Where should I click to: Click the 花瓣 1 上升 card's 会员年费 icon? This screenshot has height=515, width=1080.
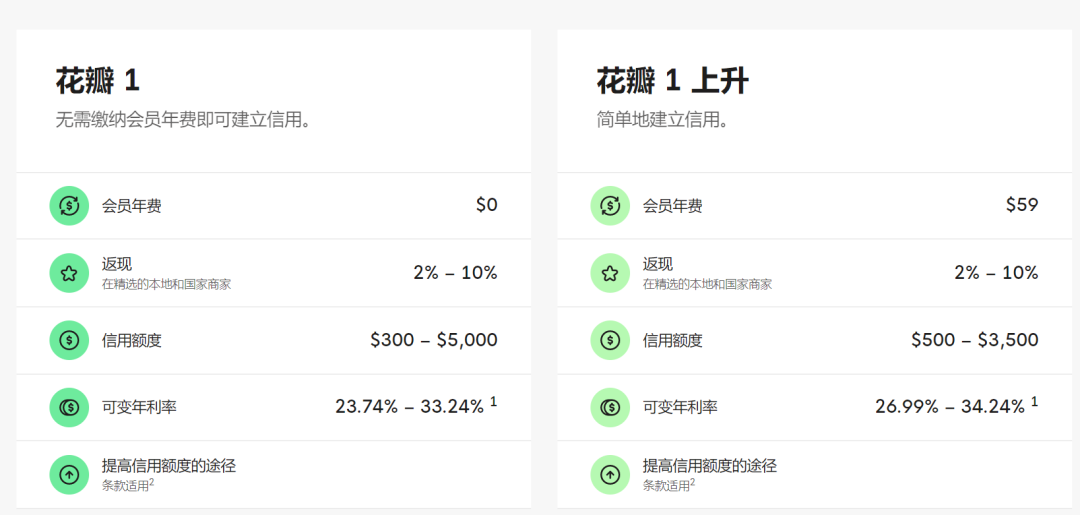point(610,205)
